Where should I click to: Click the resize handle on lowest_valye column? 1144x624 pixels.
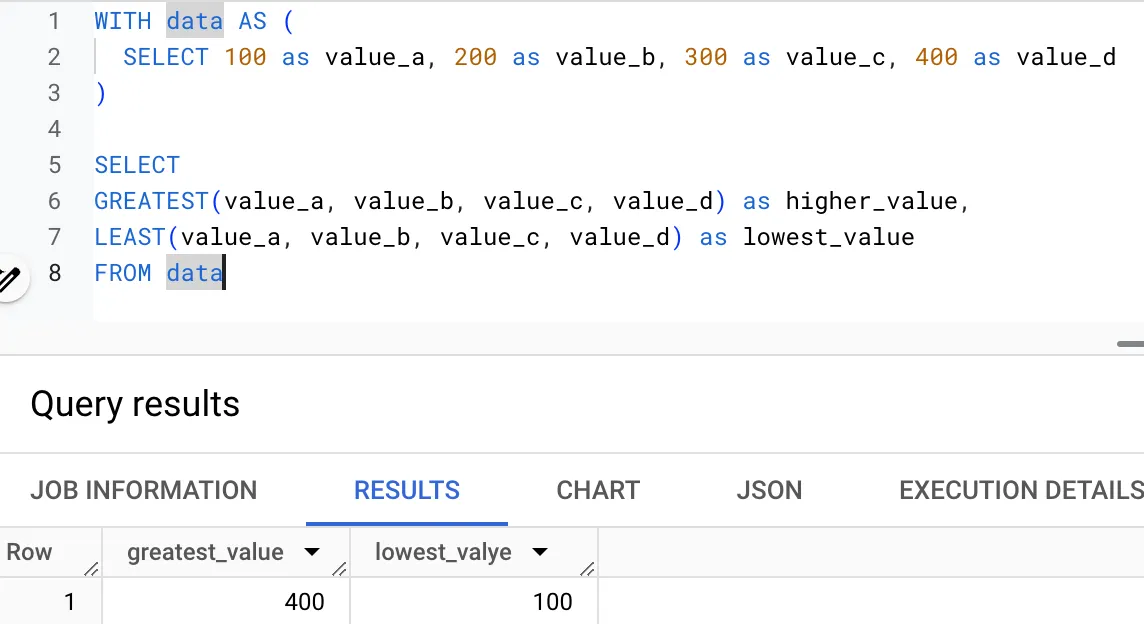[589, 568]
